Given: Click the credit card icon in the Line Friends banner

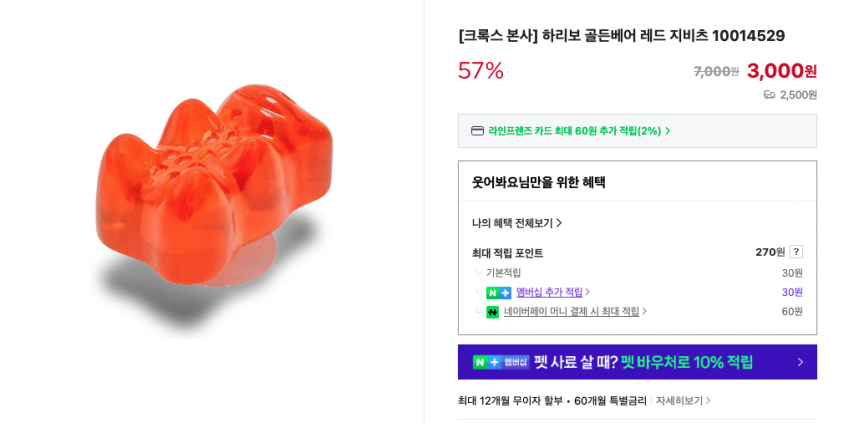Looking at the screenshot, I should (x=477, y=131).
